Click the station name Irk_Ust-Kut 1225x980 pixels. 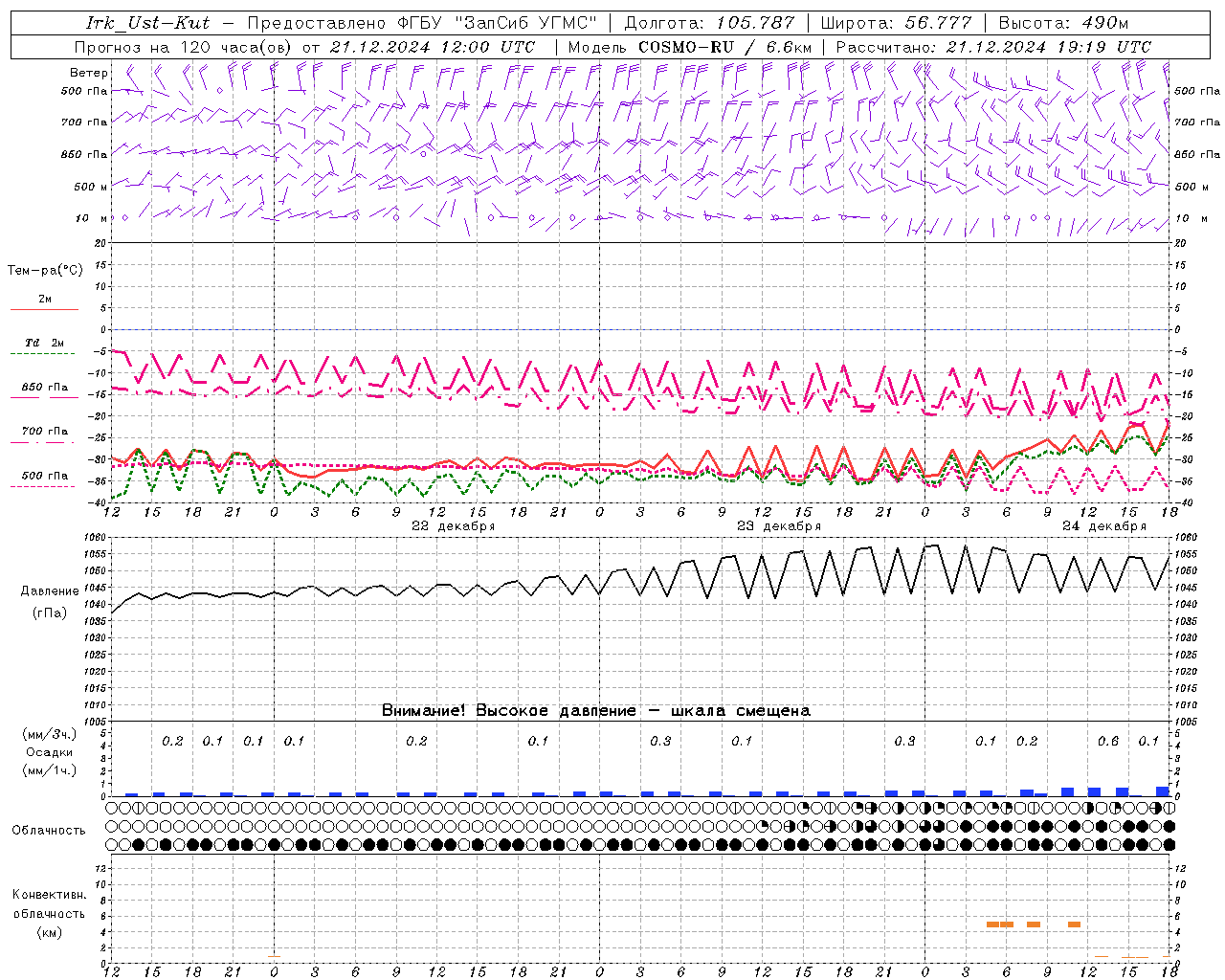pyautogui.click(x=147, y=23)
